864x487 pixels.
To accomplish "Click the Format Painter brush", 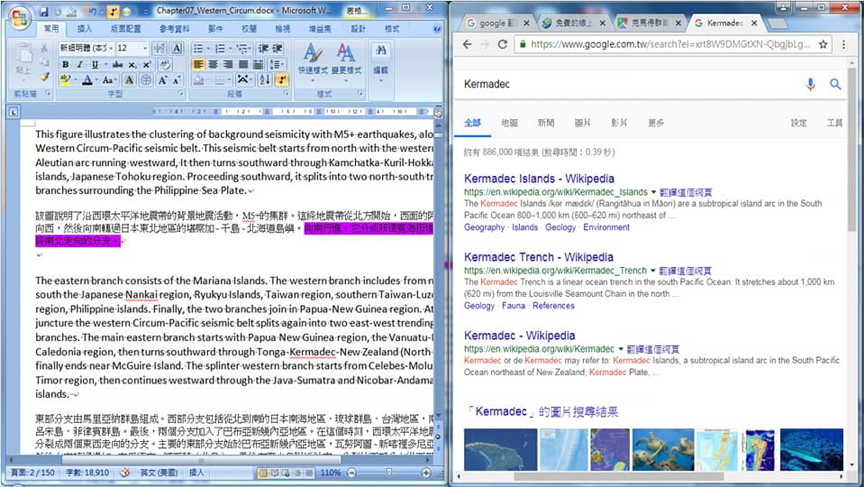I will pyautogui.click(x=44, y=77).
